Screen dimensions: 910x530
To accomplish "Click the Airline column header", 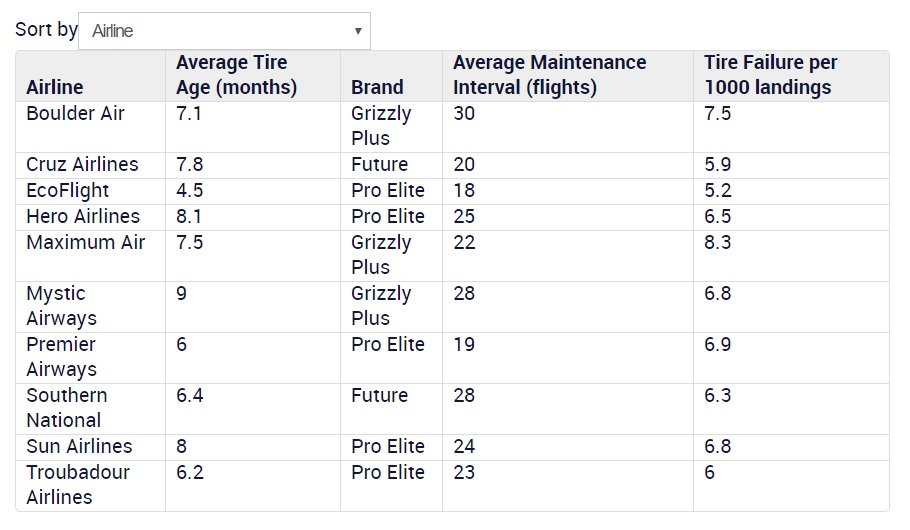I will click(55, 87).
